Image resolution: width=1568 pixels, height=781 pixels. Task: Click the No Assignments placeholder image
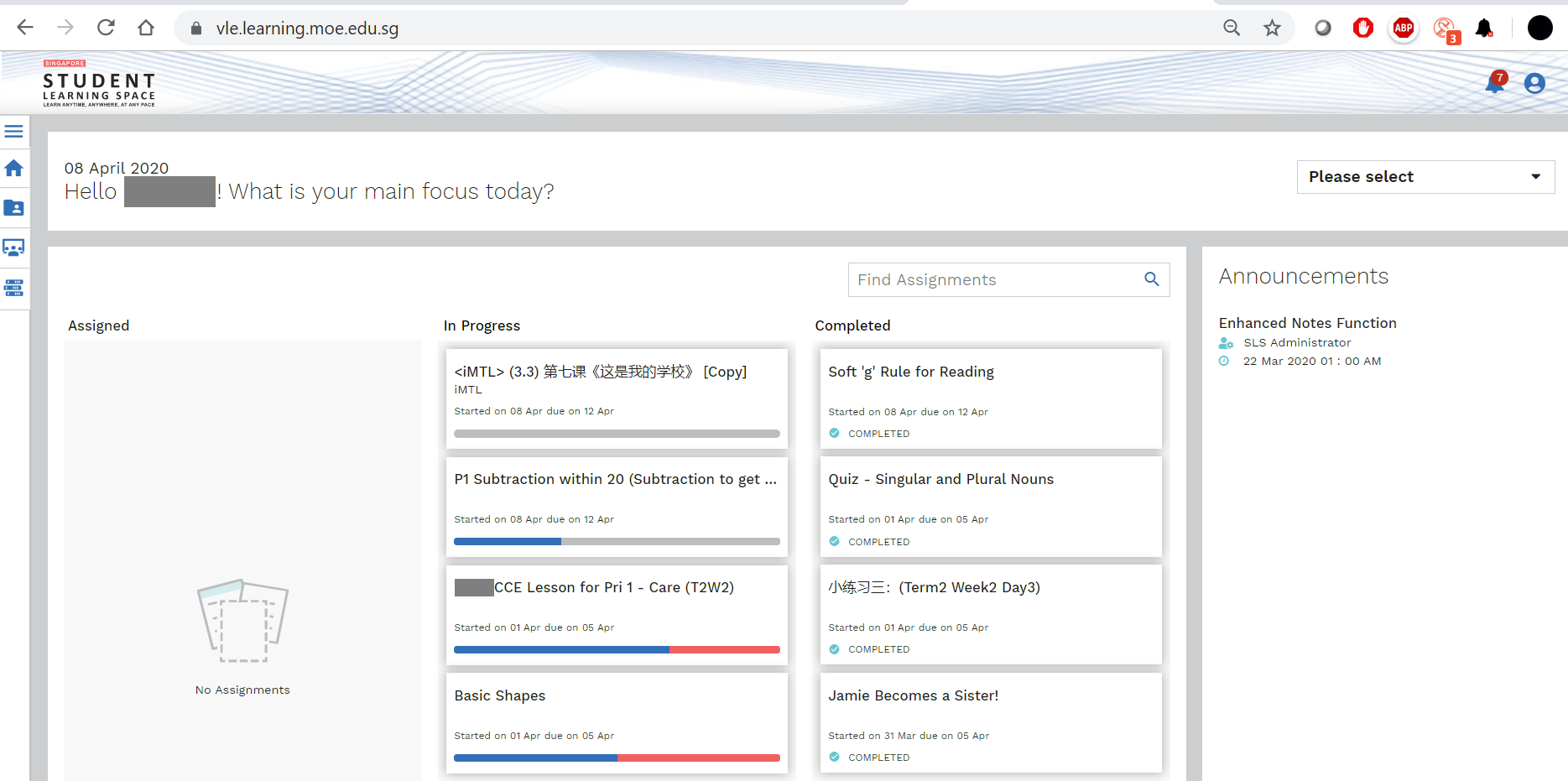tap(242, 621)
